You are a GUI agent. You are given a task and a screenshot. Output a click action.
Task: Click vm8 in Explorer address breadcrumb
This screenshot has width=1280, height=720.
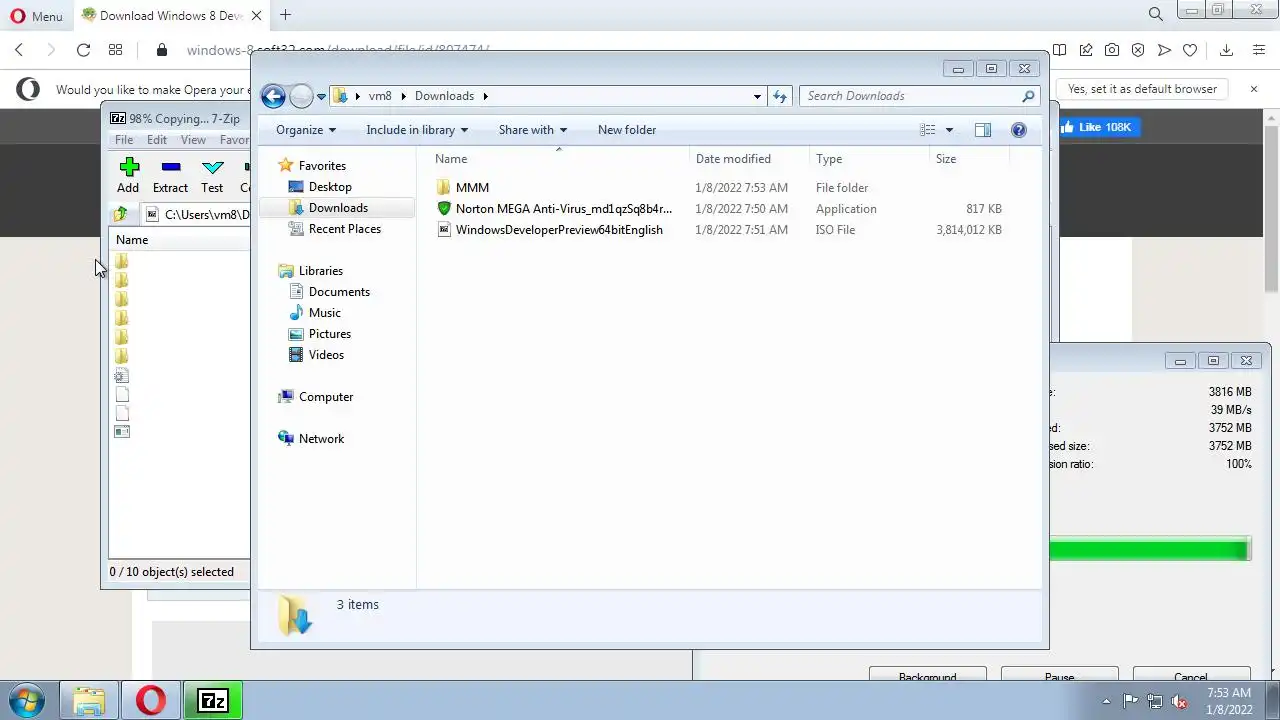[x=379, y=96]
